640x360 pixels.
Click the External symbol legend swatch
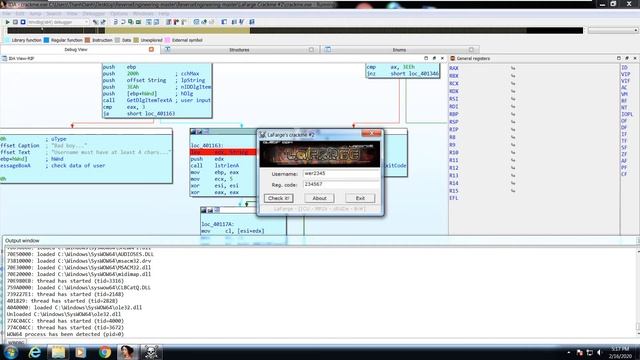coord(167,40)
